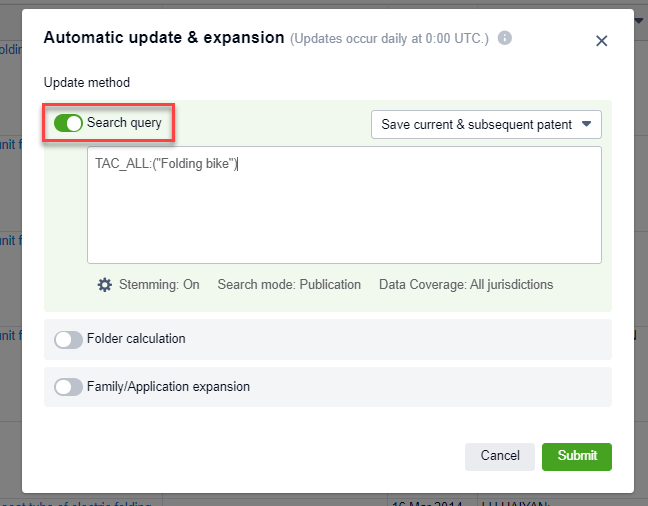Open search settings via the gear icon
The image size is (648, 506).
tap(105, 285)
